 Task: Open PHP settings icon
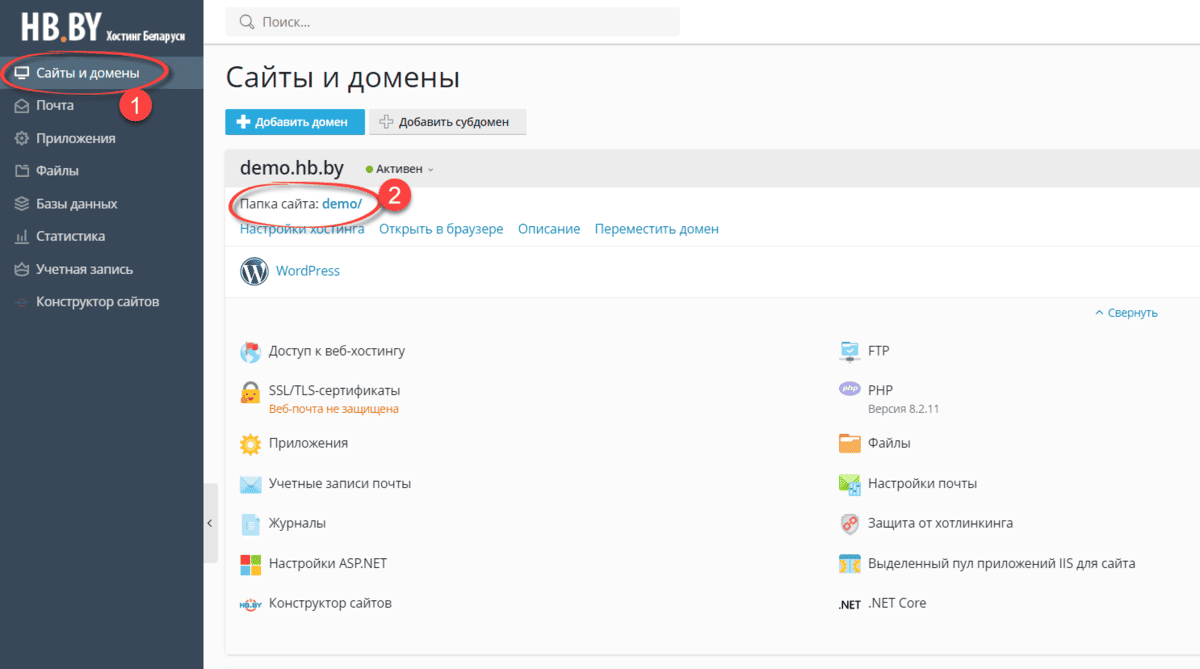click(849, 390)
